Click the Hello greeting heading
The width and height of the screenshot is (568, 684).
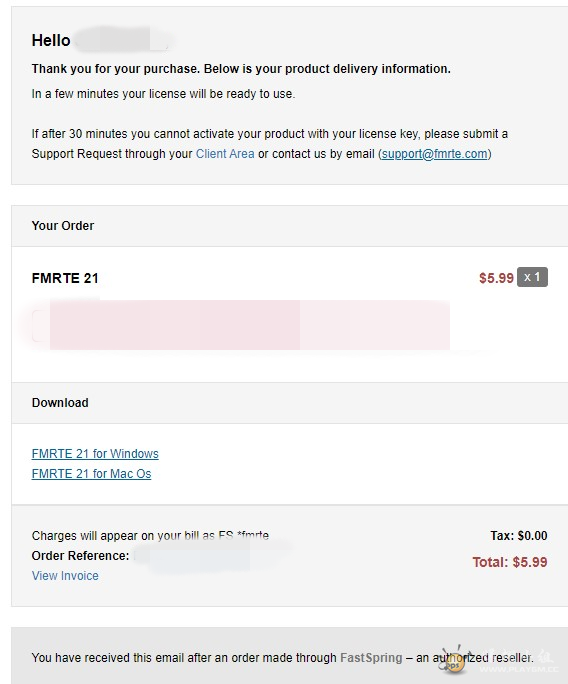click(51, 41)
